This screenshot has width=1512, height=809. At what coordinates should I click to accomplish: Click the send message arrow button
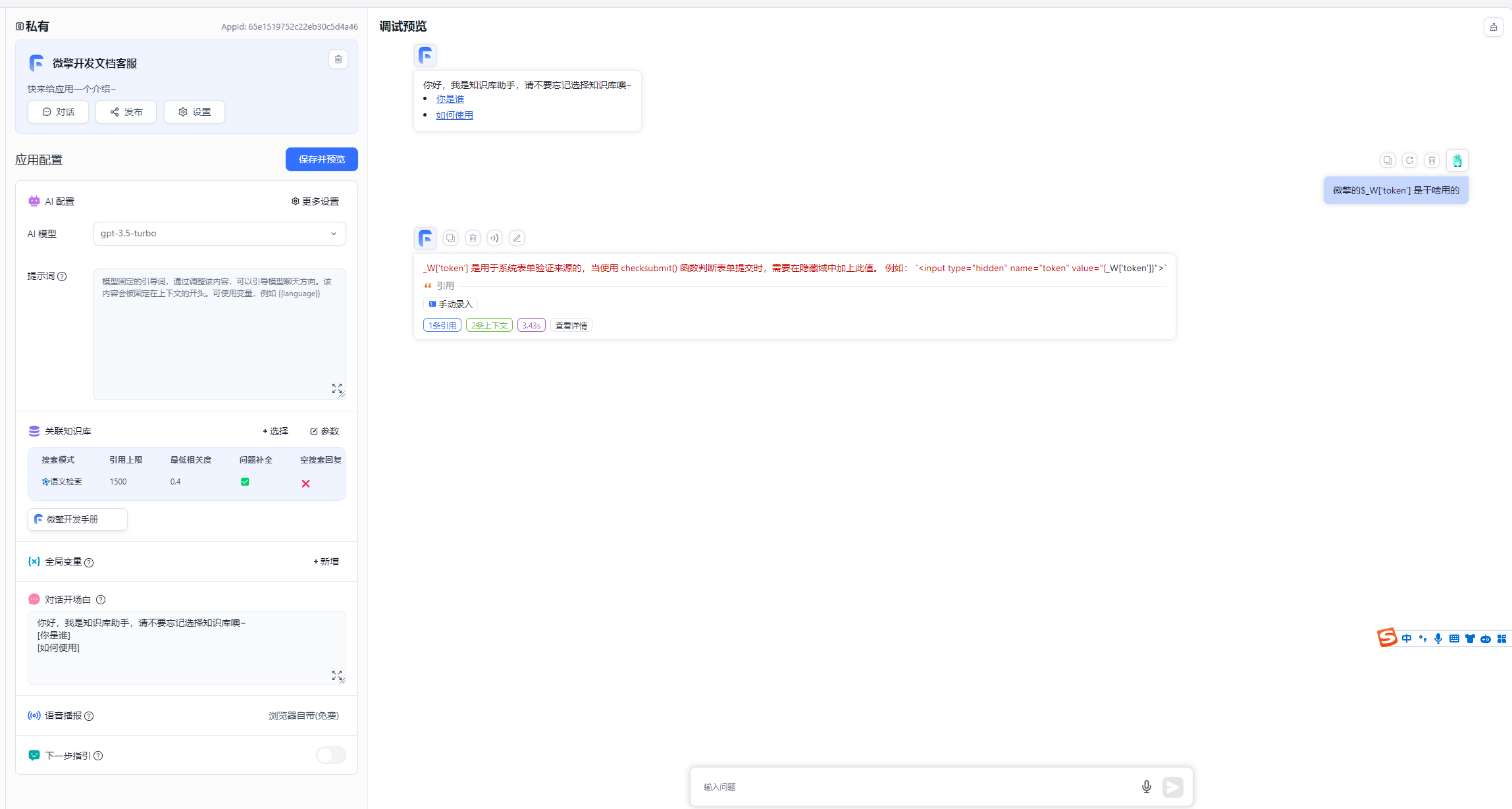pyautogui.click(x=1172, y=787)
